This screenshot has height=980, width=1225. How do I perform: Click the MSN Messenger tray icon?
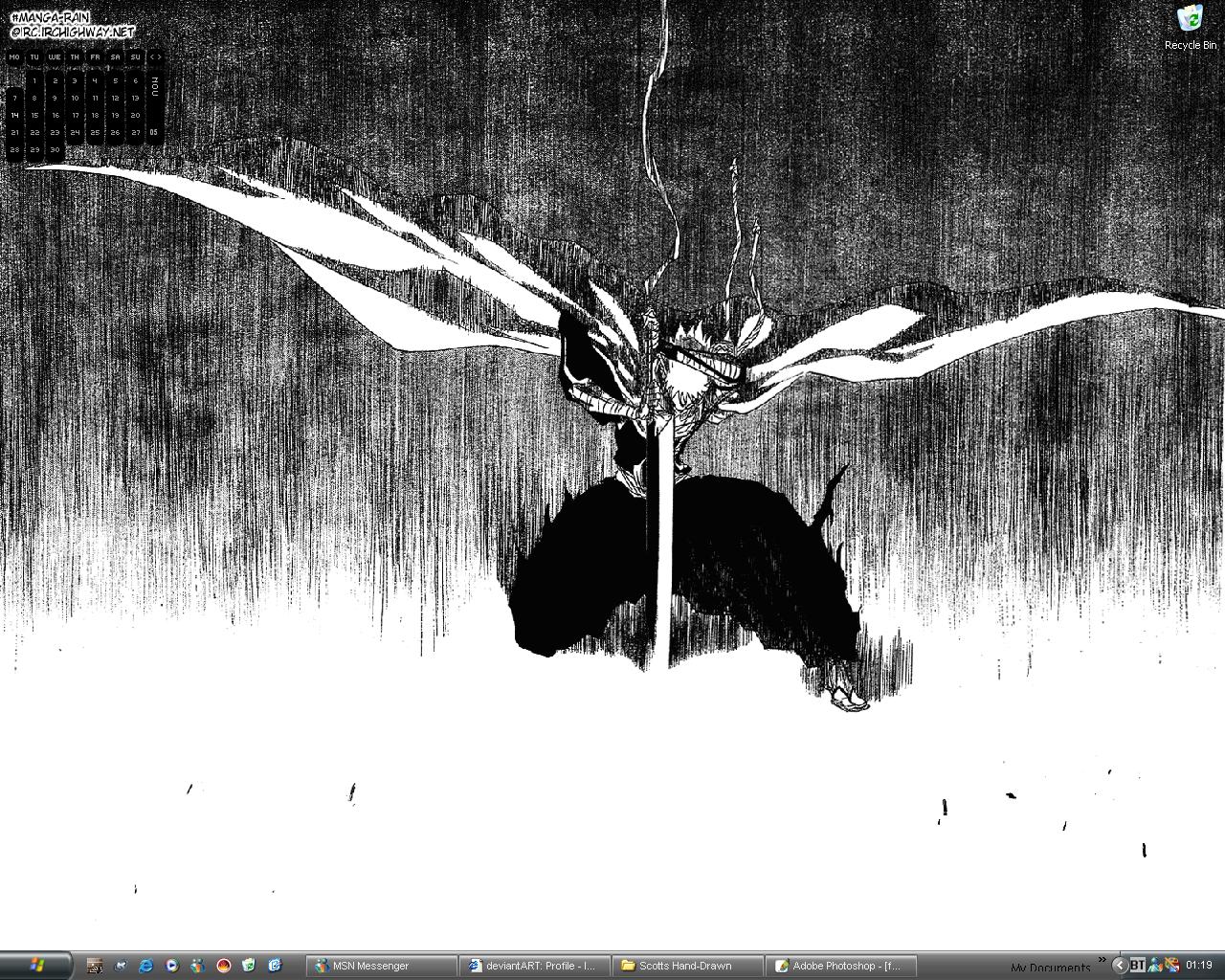[1155, 965]
